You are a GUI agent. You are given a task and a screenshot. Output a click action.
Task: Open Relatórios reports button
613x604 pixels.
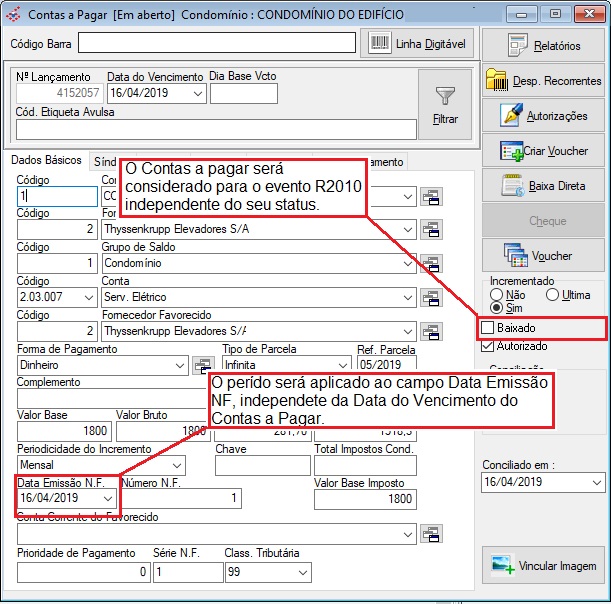[543, 45]
